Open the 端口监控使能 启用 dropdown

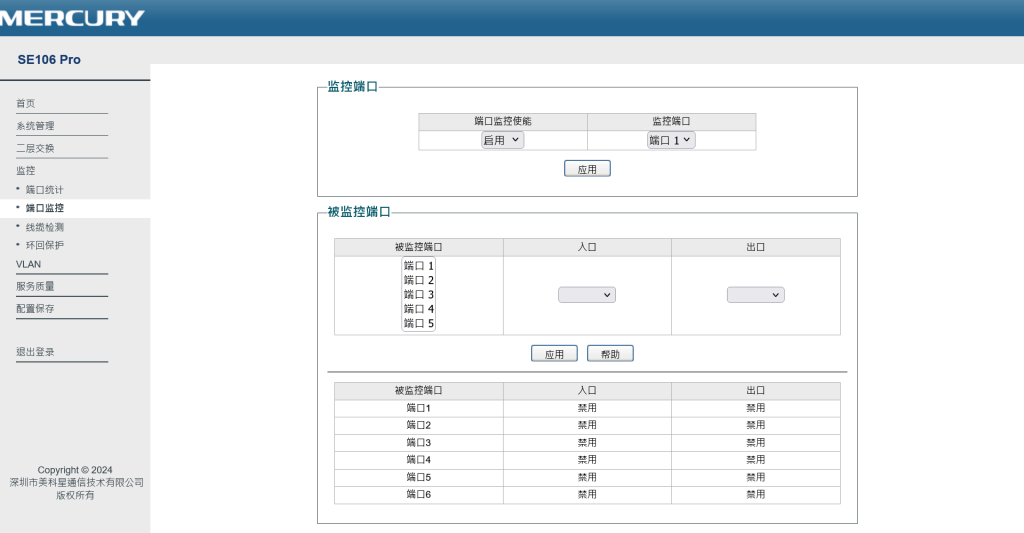click(502, 140)
